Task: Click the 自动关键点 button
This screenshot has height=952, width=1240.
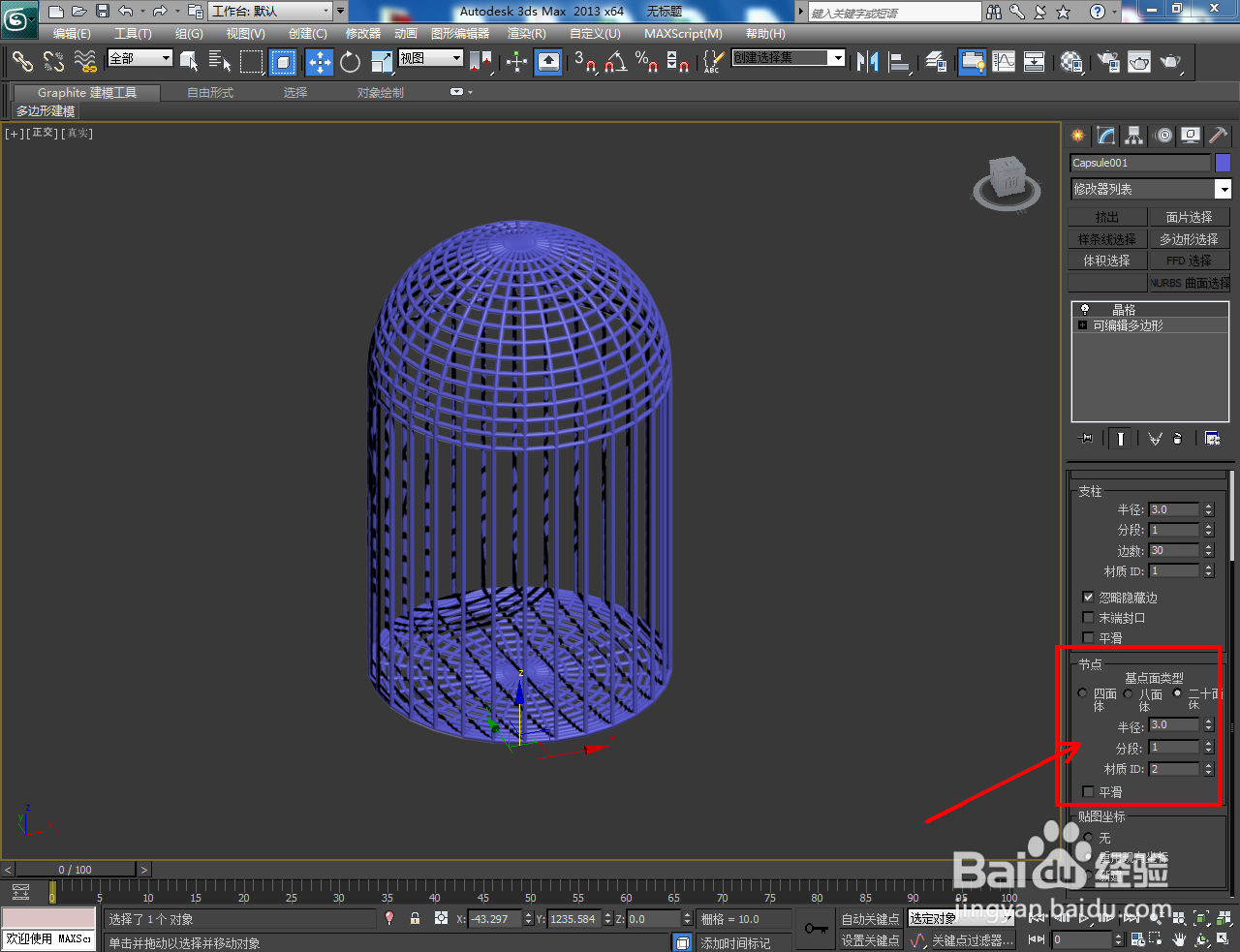Action: [870, 918]
